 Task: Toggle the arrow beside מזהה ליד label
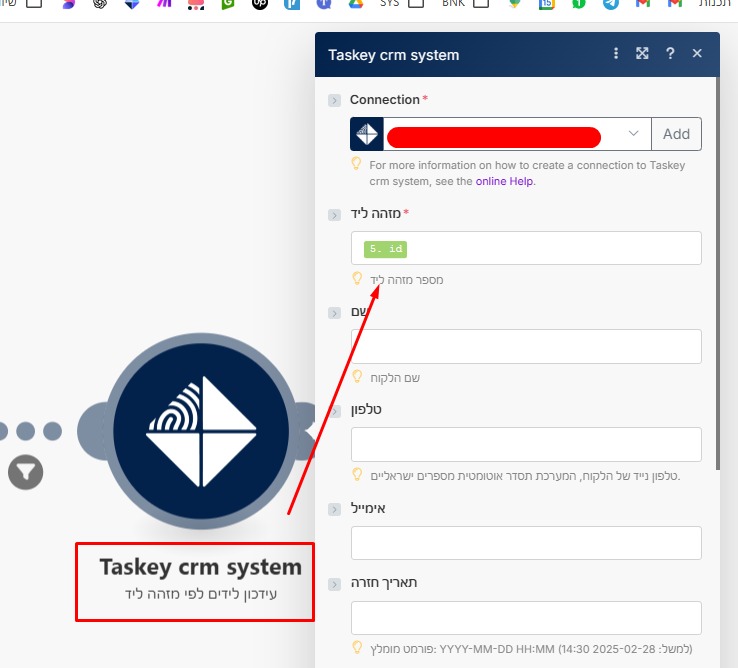tap(334, 215)
